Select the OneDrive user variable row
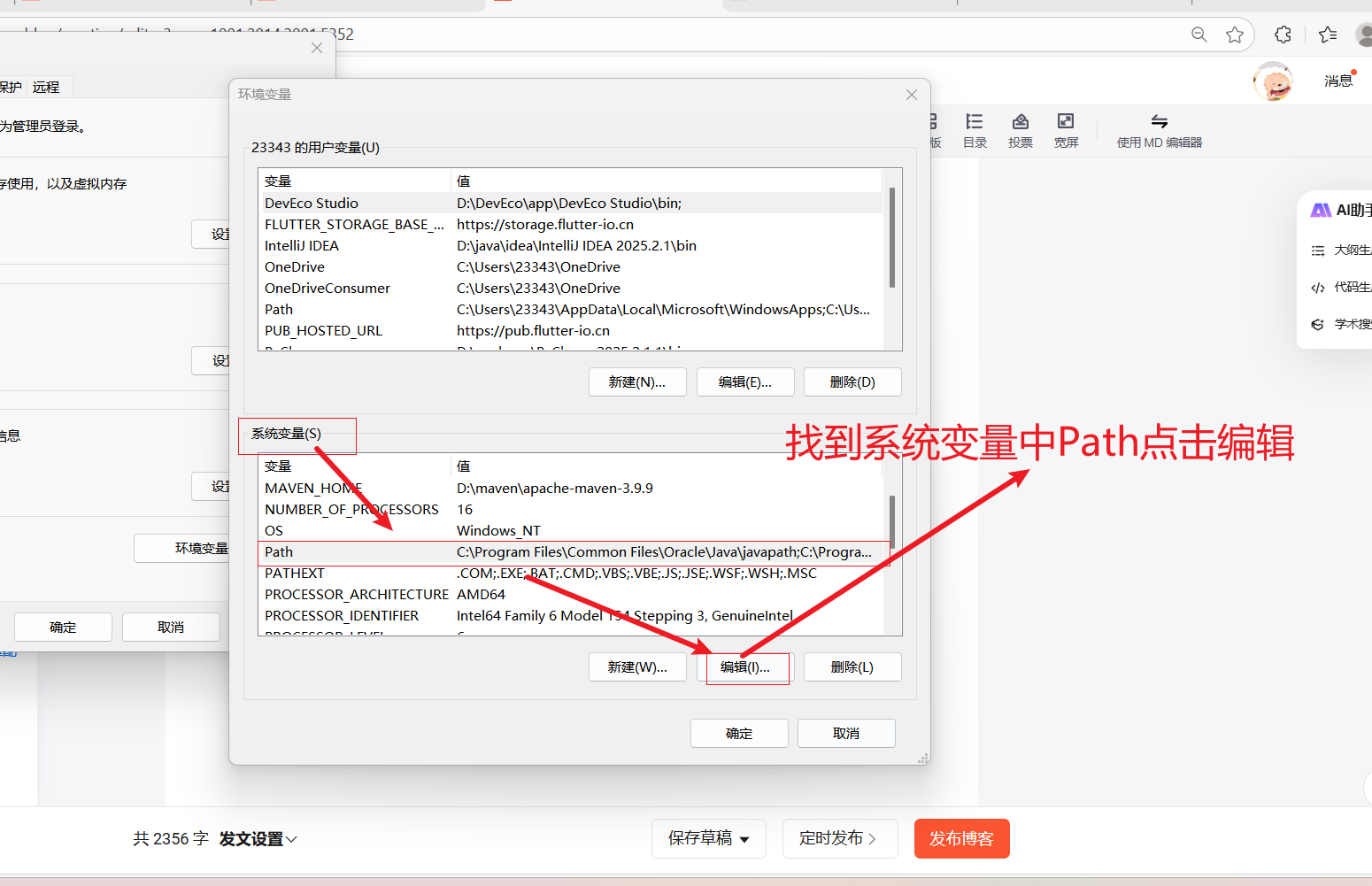The height and width of the screenshot is (886, 1372). click(x=571, y=267)
